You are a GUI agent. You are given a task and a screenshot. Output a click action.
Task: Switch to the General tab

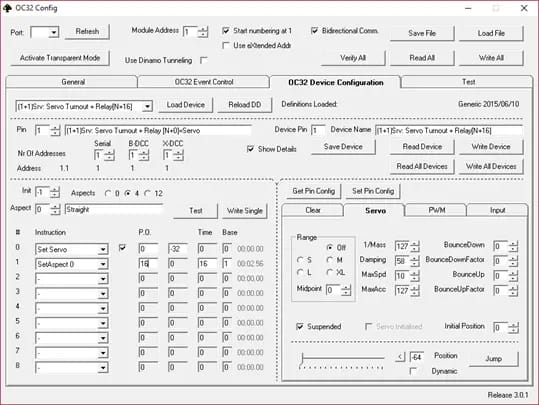tap(72, 82)
